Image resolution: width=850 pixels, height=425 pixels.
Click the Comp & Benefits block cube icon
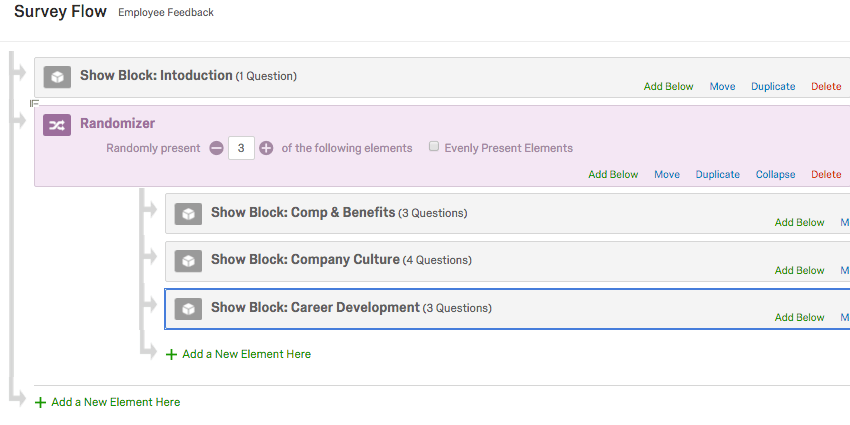tap(188, 213)
